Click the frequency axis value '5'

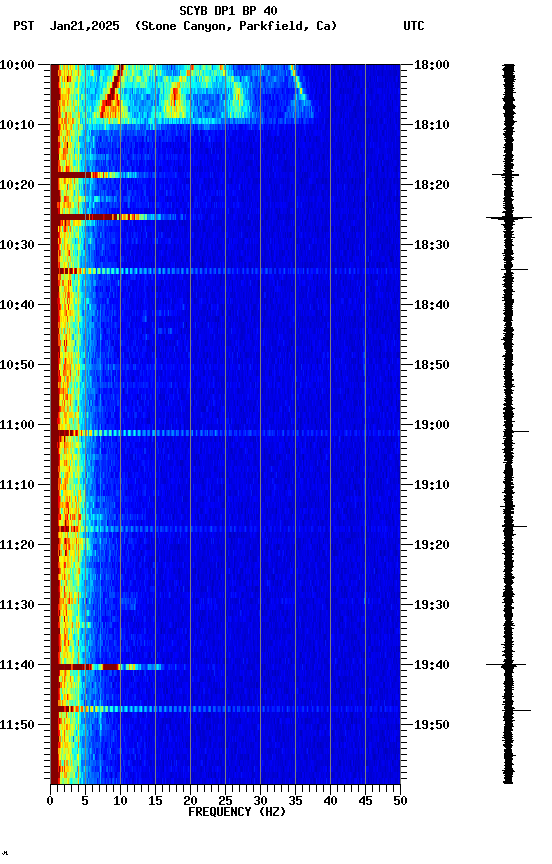[x=85, y=801]
